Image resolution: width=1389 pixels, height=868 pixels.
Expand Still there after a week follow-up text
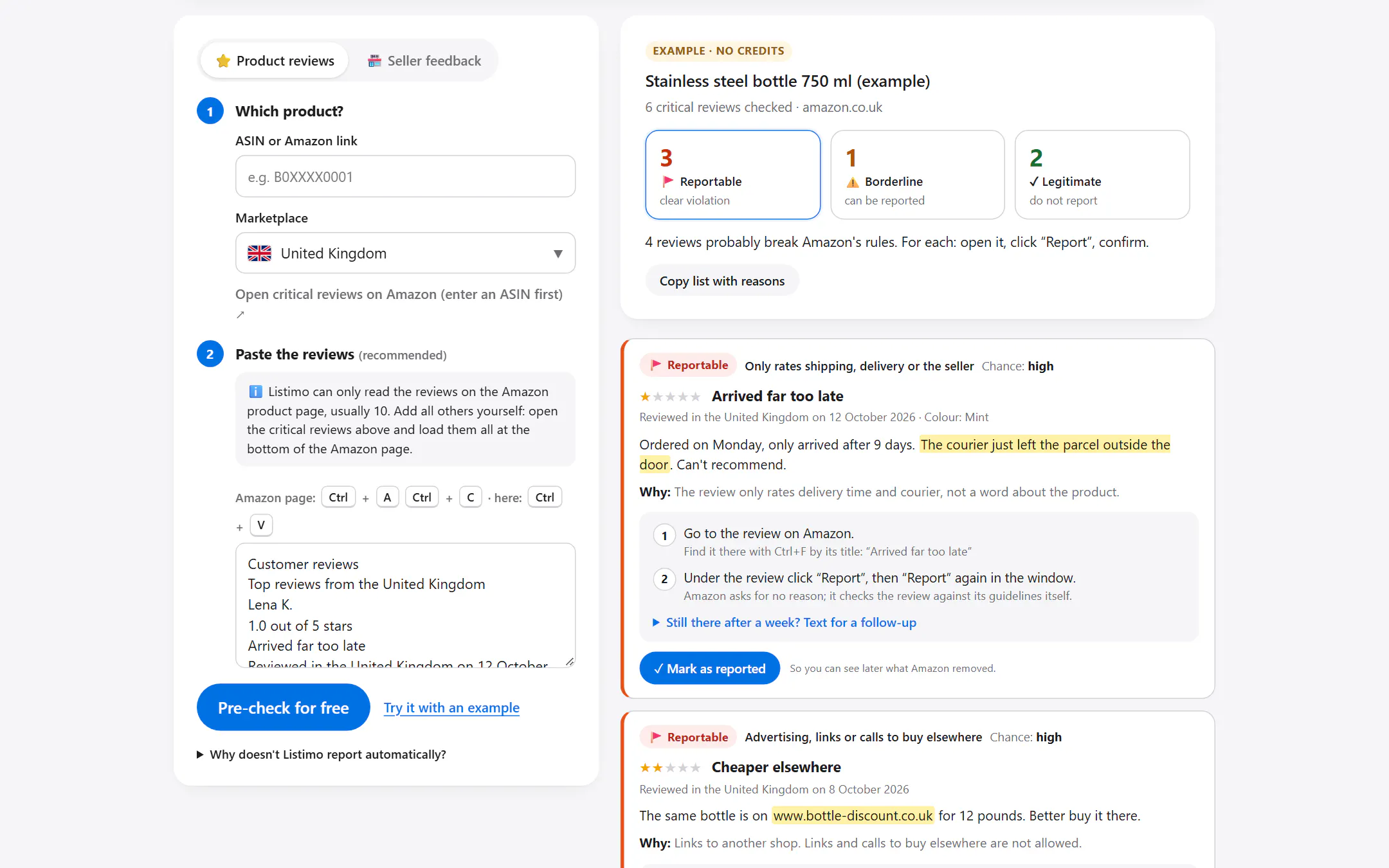tap(785, 622)
